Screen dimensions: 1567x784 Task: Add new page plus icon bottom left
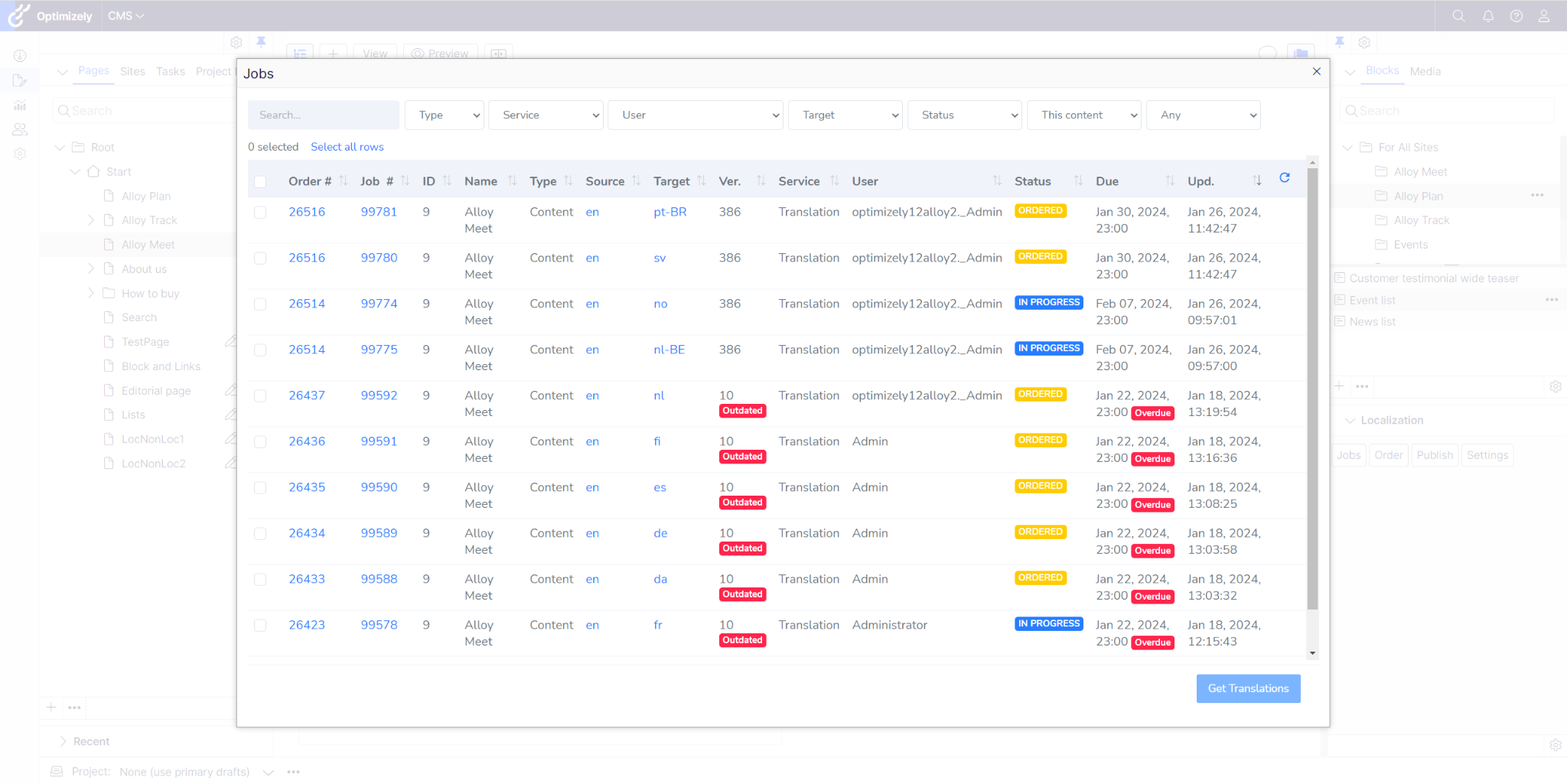[x=51, y=708]
